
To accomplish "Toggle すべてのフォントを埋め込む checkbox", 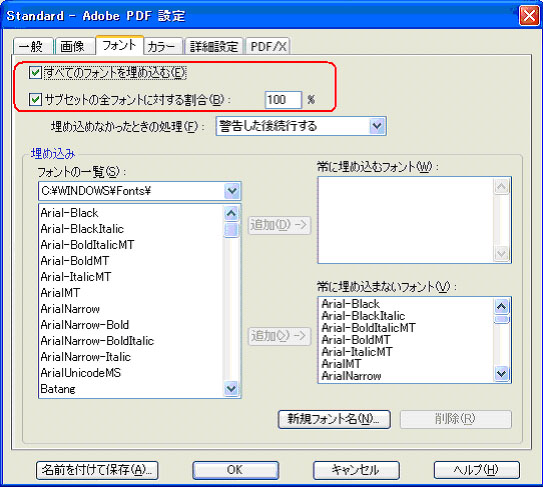I will point(35,73).
